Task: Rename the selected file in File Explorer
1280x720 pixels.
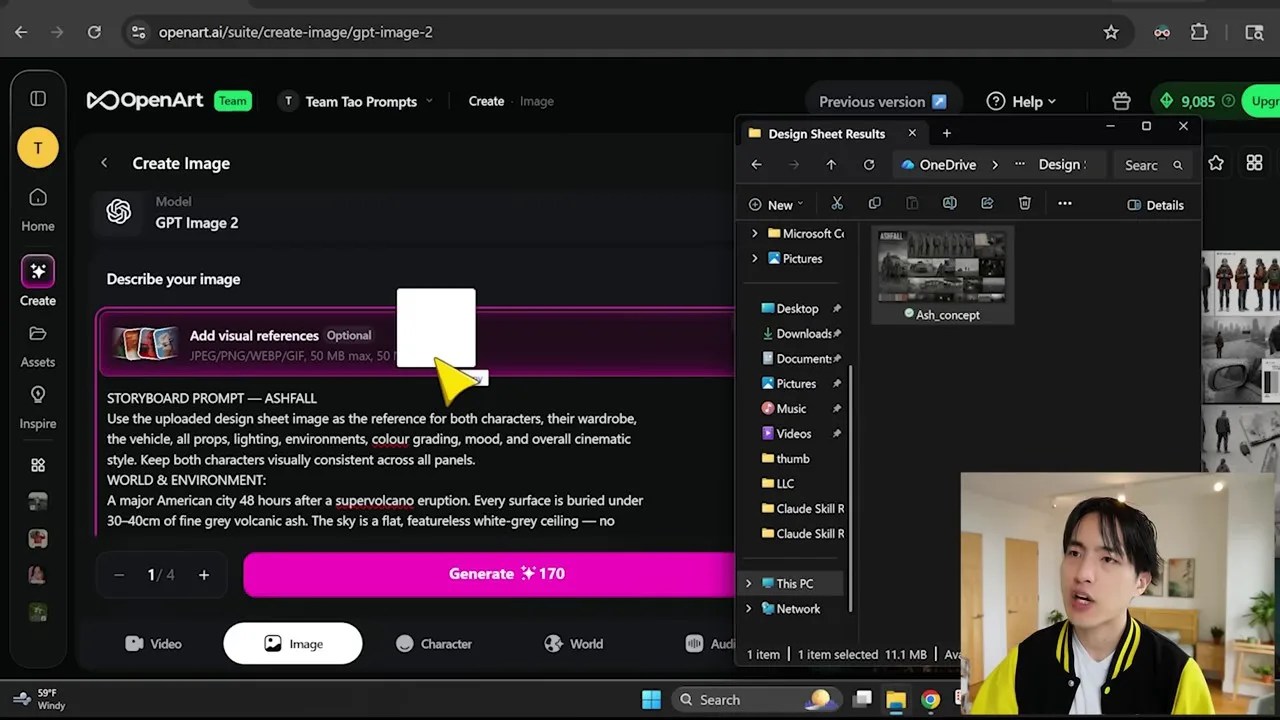Action: coord(949,204)
